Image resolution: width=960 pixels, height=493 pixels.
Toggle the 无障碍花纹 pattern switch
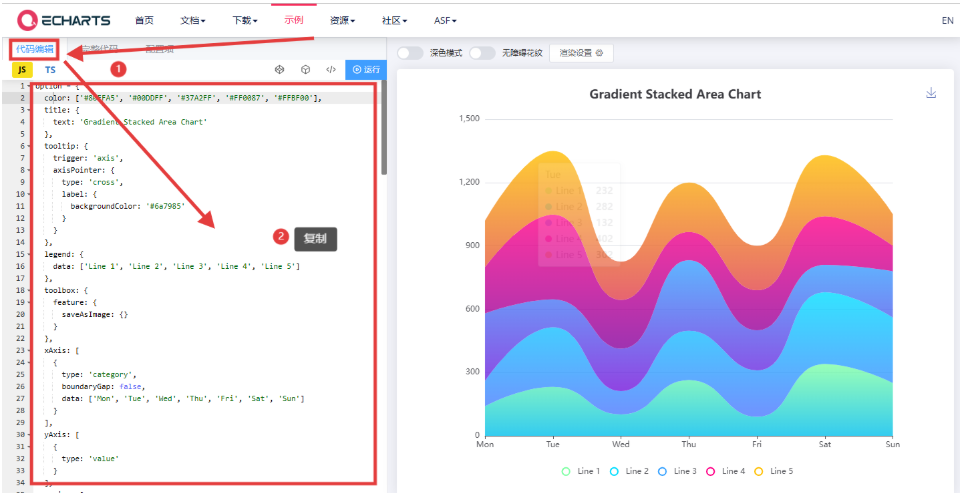482,53
